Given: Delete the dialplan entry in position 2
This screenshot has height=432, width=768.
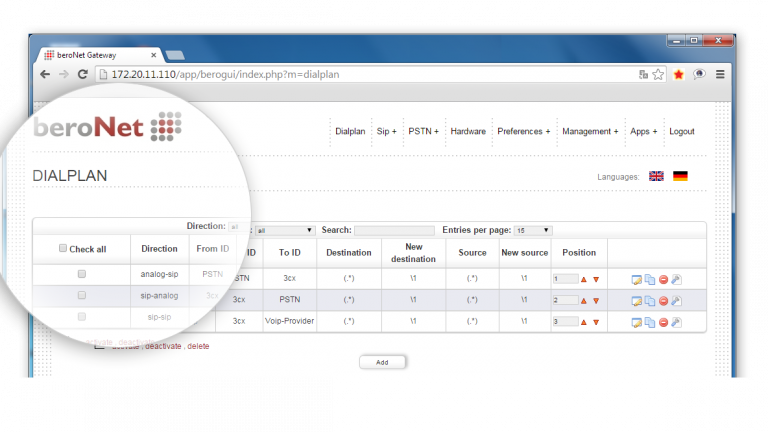Looking at the screenshot, I should (664, 301).
